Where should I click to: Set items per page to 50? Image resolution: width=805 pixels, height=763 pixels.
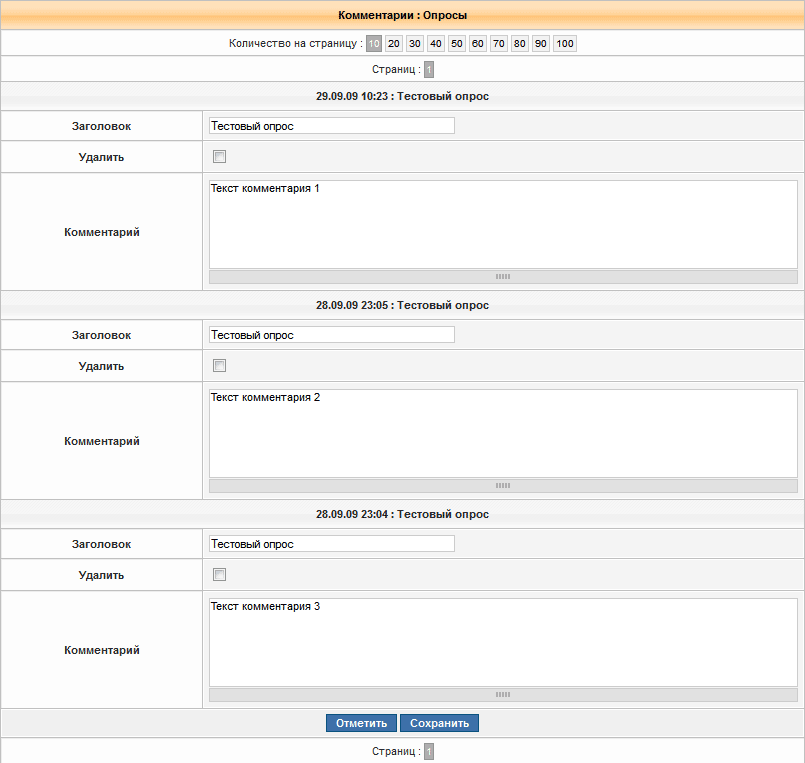456,44
